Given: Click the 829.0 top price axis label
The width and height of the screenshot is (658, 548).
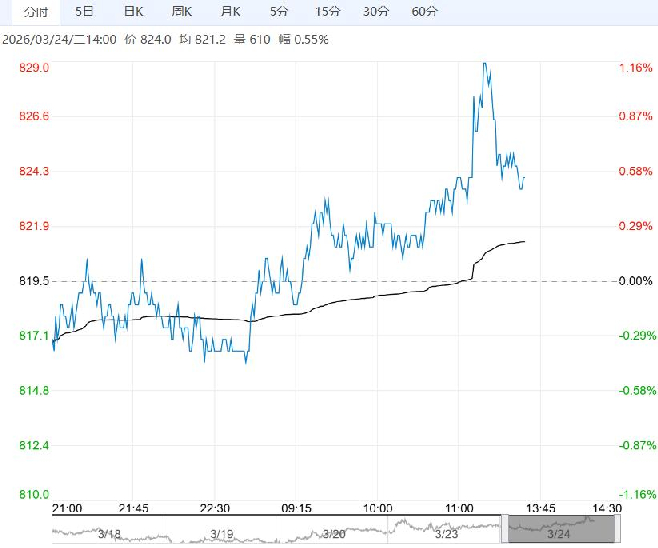Looking at the screenshot, I should [34, 68].
